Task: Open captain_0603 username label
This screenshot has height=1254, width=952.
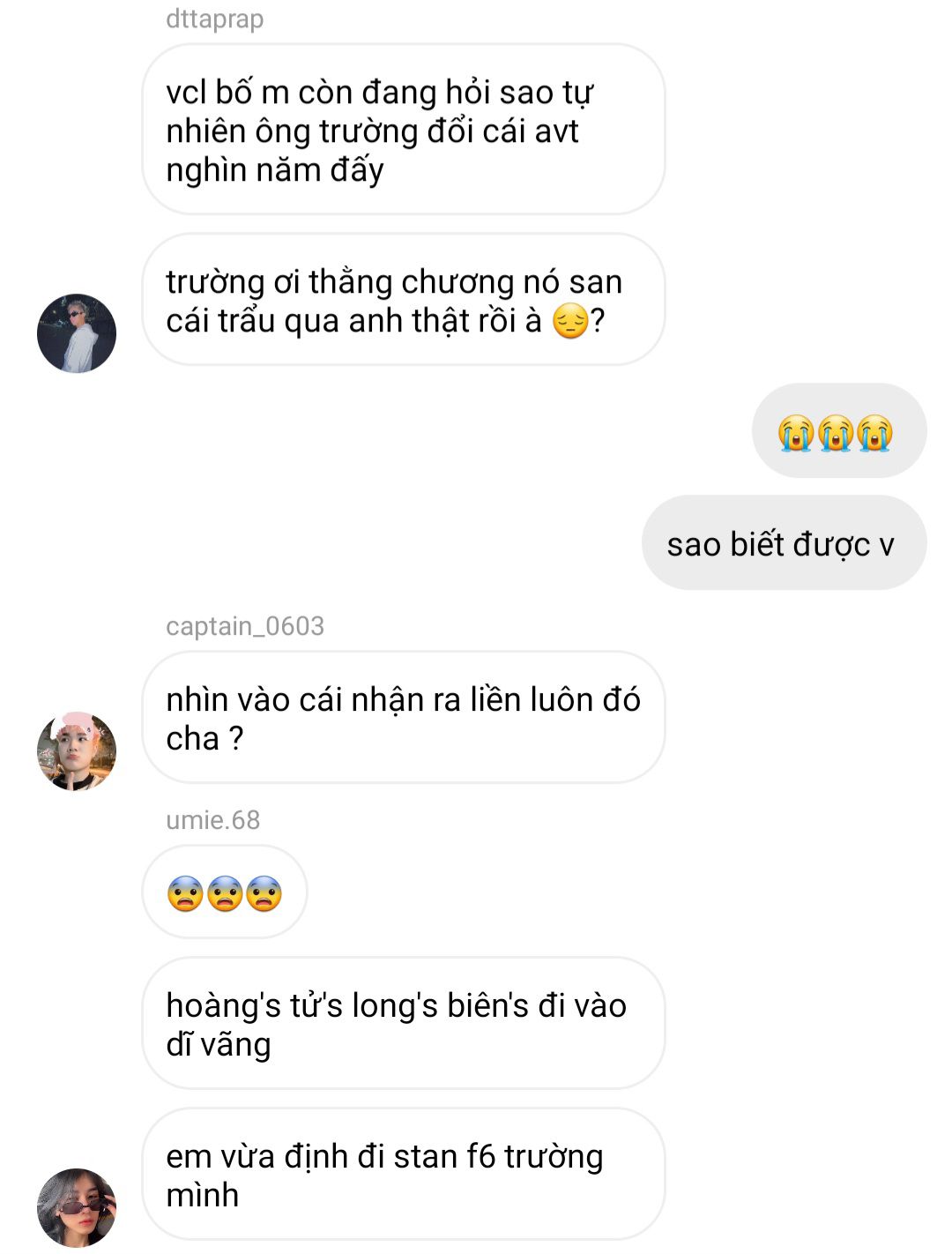Action: point(245,626)
